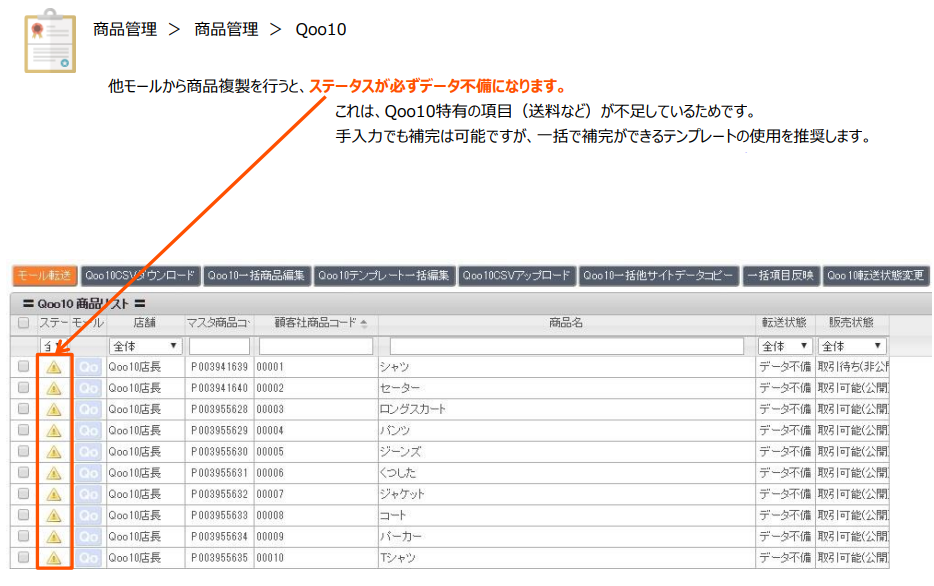Click the 商品名 column header
Viewport: 934px width, 586px height.
(566, 323)
